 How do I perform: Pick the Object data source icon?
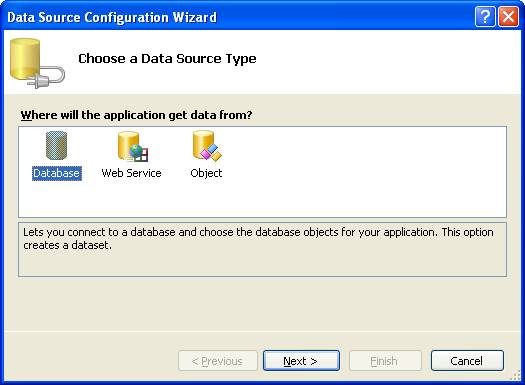207,146
